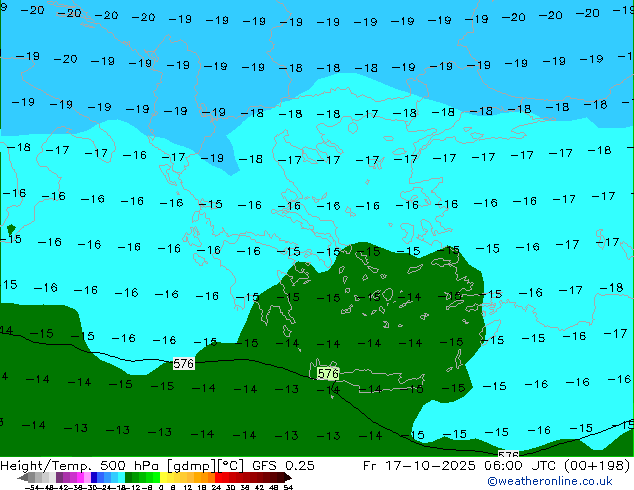634x490 pixels.
Task: Click the '0' legend scale label
Action: click(x=161, y=487)
